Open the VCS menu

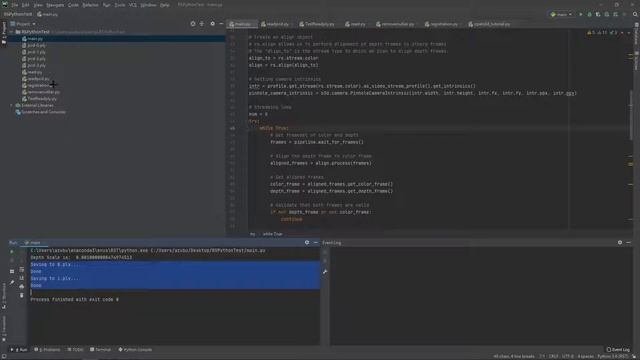133,5
